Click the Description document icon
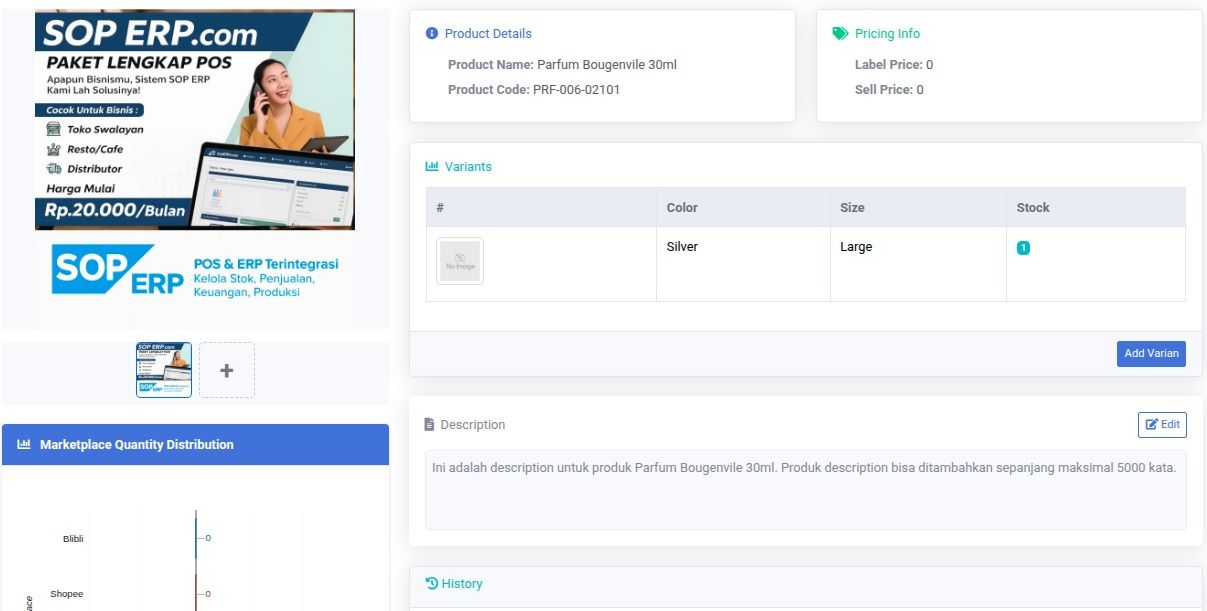Viewport: 1207px width, 611px height. pos(430,425)
